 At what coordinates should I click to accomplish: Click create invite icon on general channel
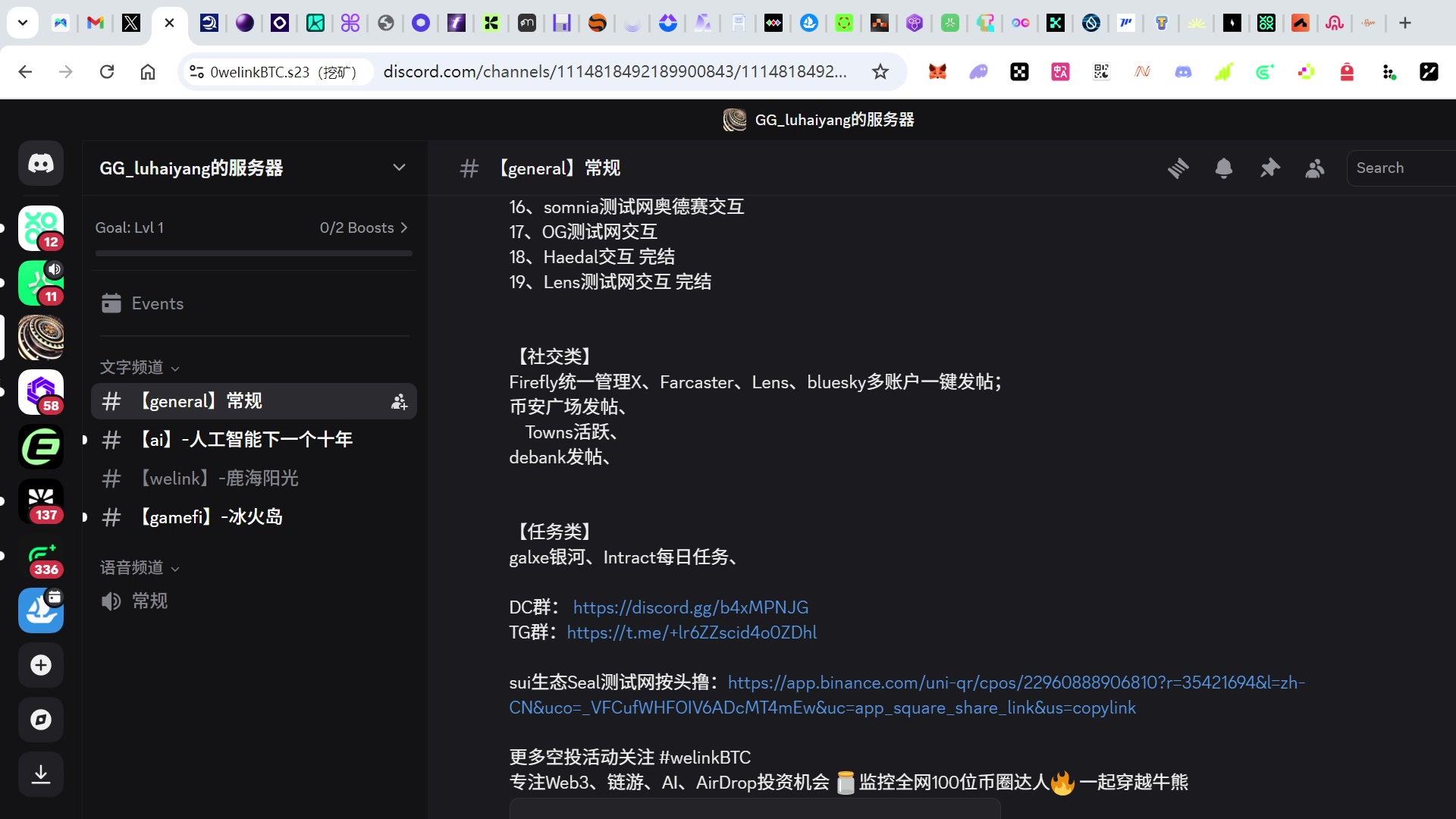coord(399,401)
